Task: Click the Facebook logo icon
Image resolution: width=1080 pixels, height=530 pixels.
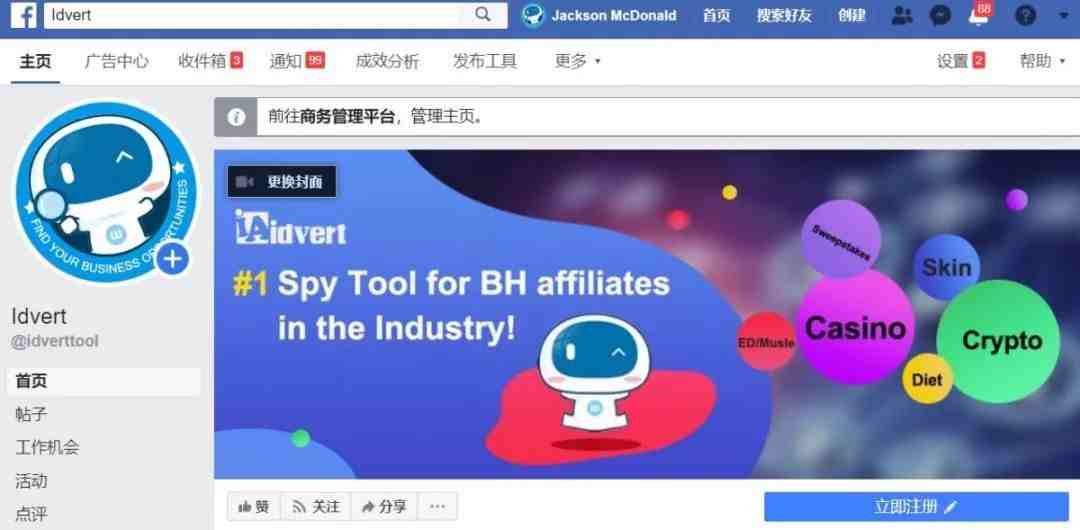Action: 23,15
